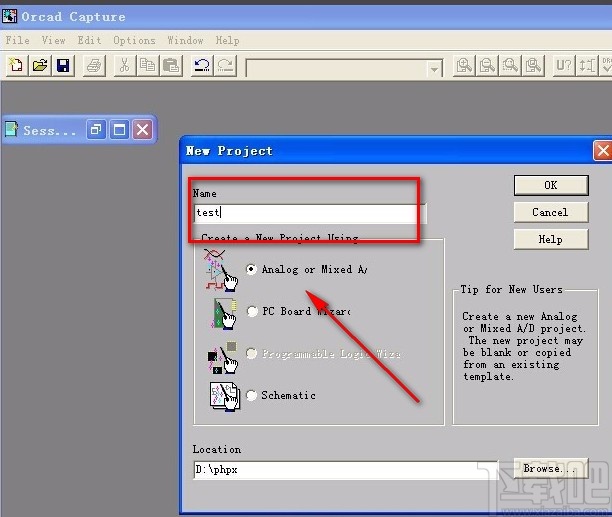The width and height of the screenshot is (612, 517).
Task: Maximize the Session log window
Action: [119, 129]
